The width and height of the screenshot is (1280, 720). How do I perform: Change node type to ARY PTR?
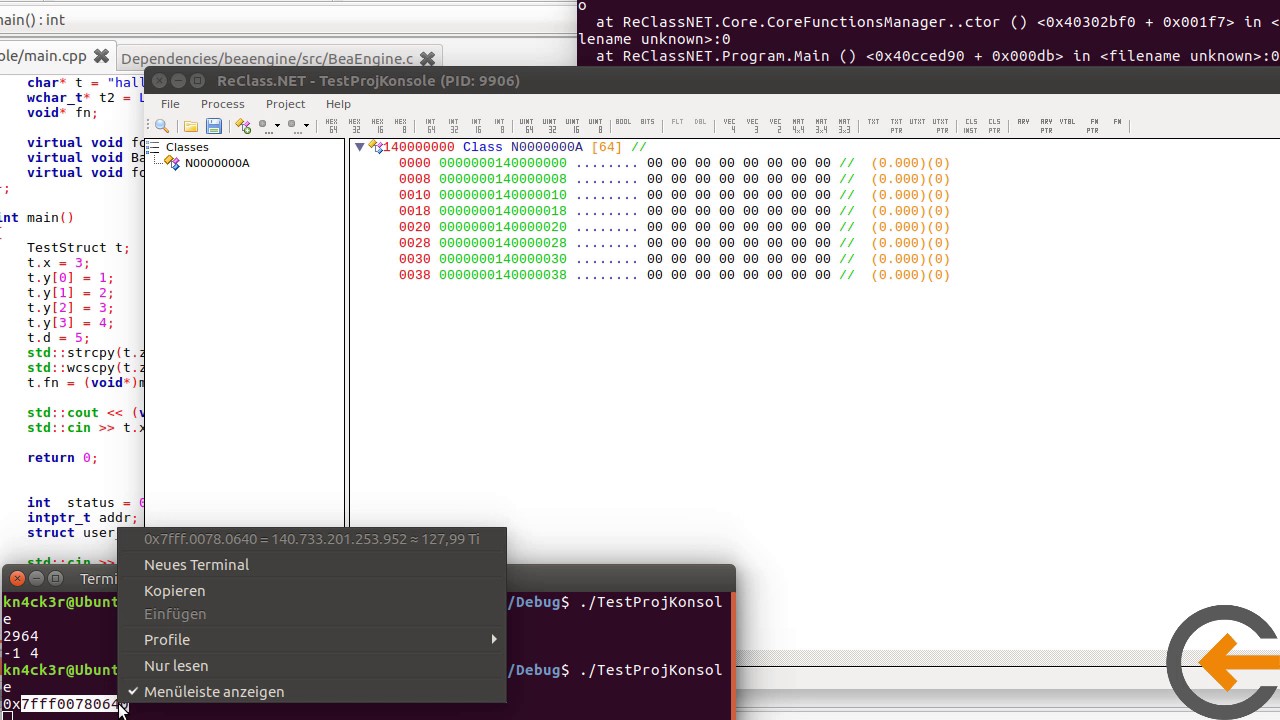pyautogui.click(x=1046, y=126)
